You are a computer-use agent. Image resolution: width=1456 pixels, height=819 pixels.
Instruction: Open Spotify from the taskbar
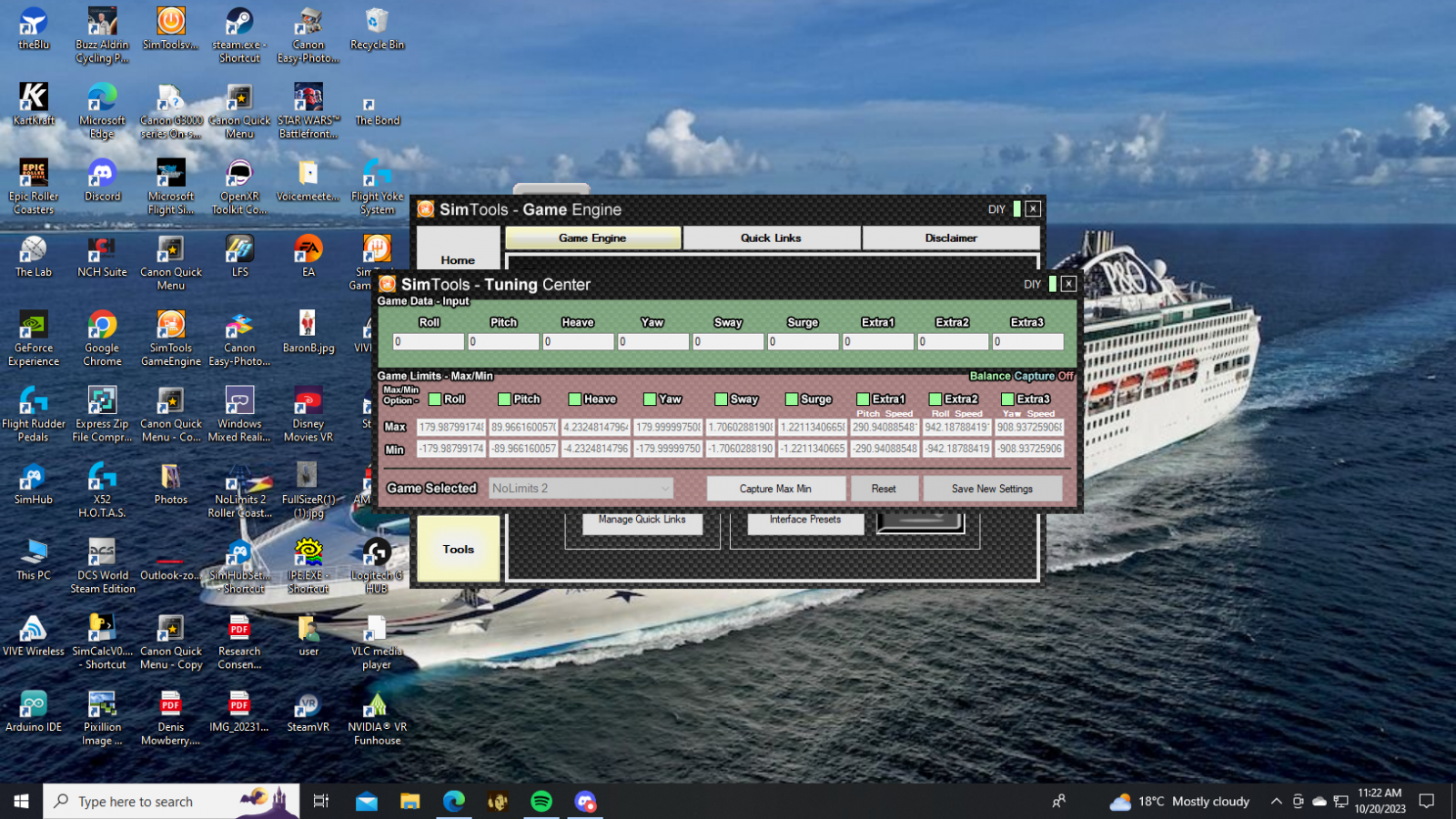coord(541,801)
